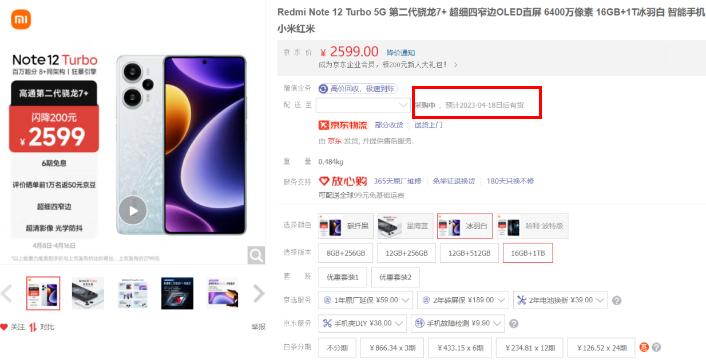The height and width of the screenshot is (360, 706).
Task: Show the previous gallery thumbnails with the left arrow
Action: (7, 293)
